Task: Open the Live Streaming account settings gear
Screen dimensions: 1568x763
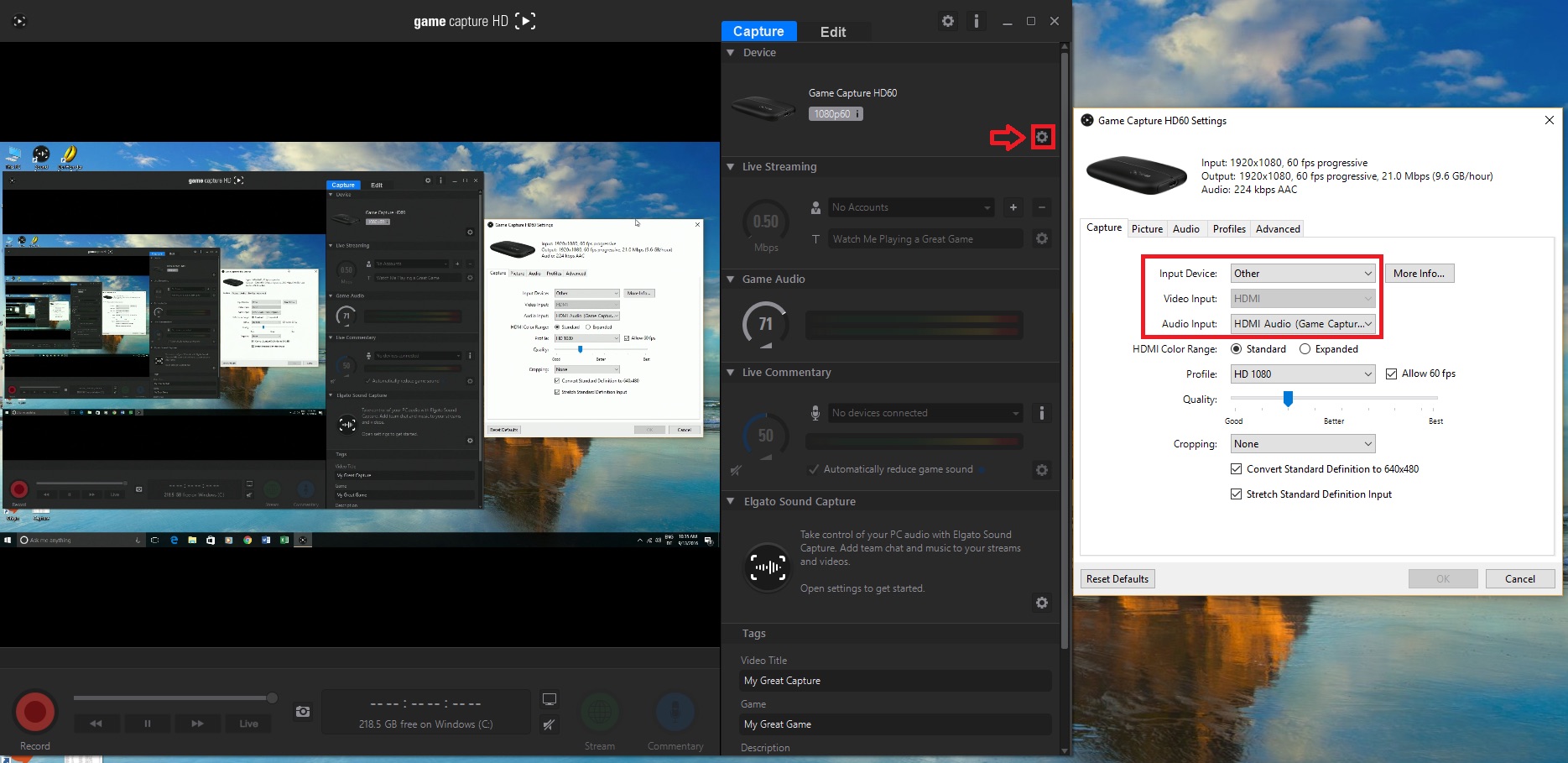Action: click(x=1041, y=238)
